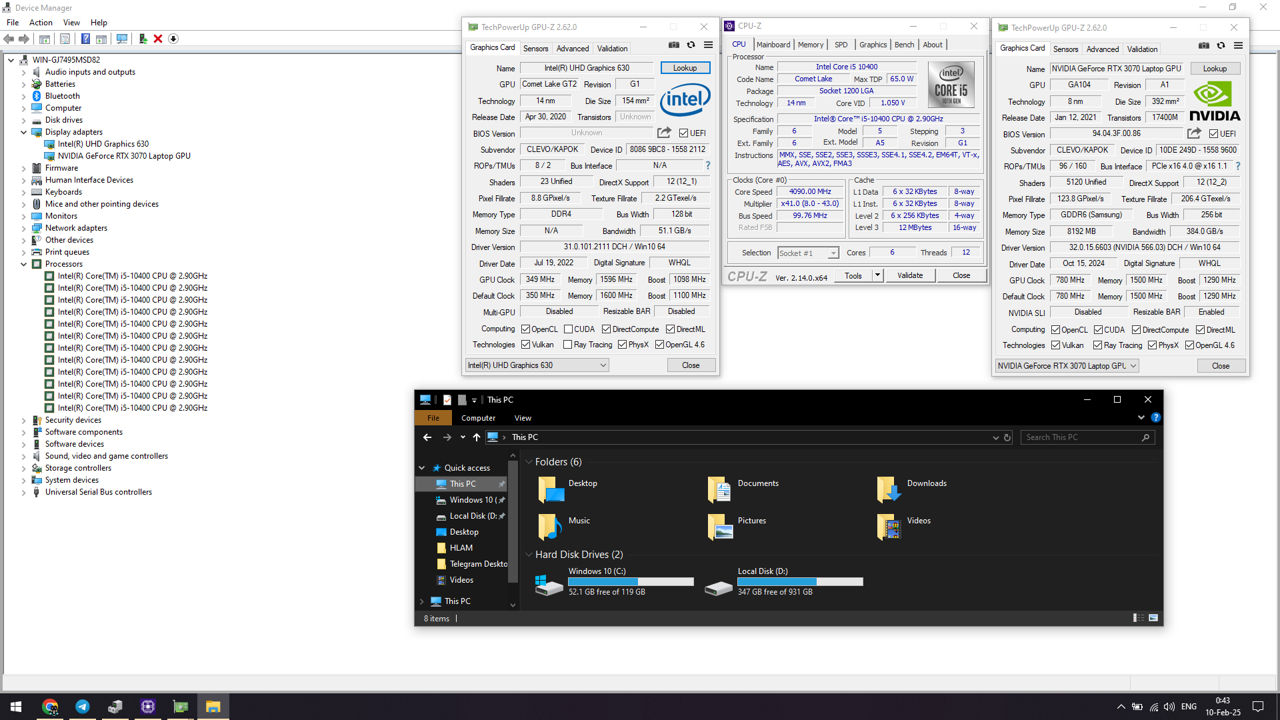
Task: Collapse Hard Disk Drives group in Explorer
Action: [528, 554]
